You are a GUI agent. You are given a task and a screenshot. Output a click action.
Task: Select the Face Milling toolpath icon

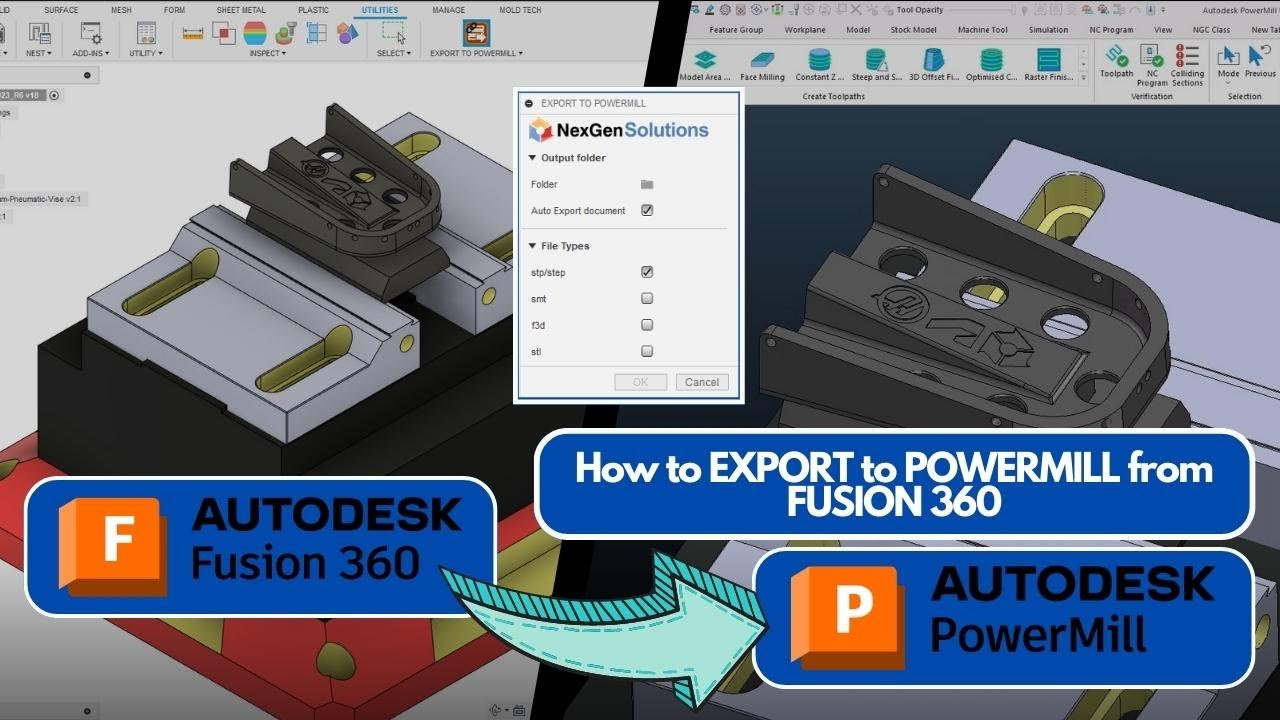[x=763, y=59]
